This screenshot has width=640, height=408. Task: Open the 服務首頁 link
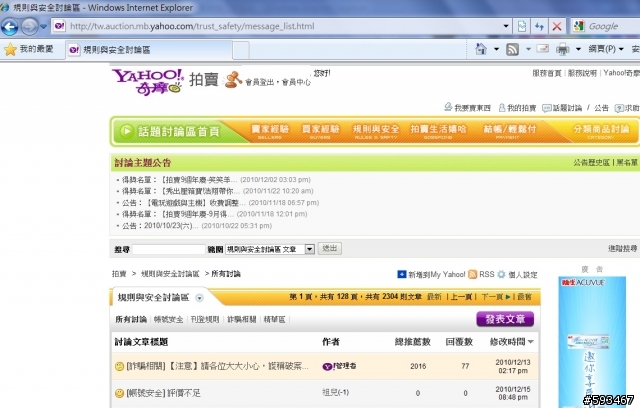(547, 73)
